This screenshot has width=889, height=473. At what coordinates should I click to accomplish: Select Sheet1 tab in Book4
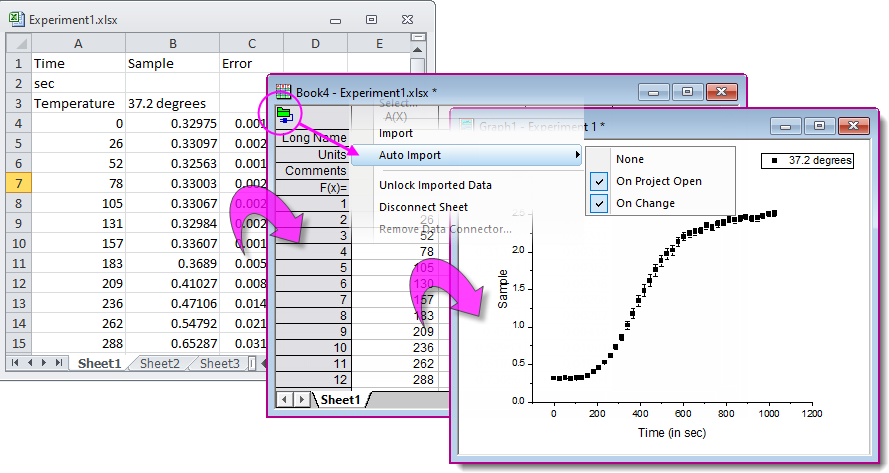tap(340, 400)
